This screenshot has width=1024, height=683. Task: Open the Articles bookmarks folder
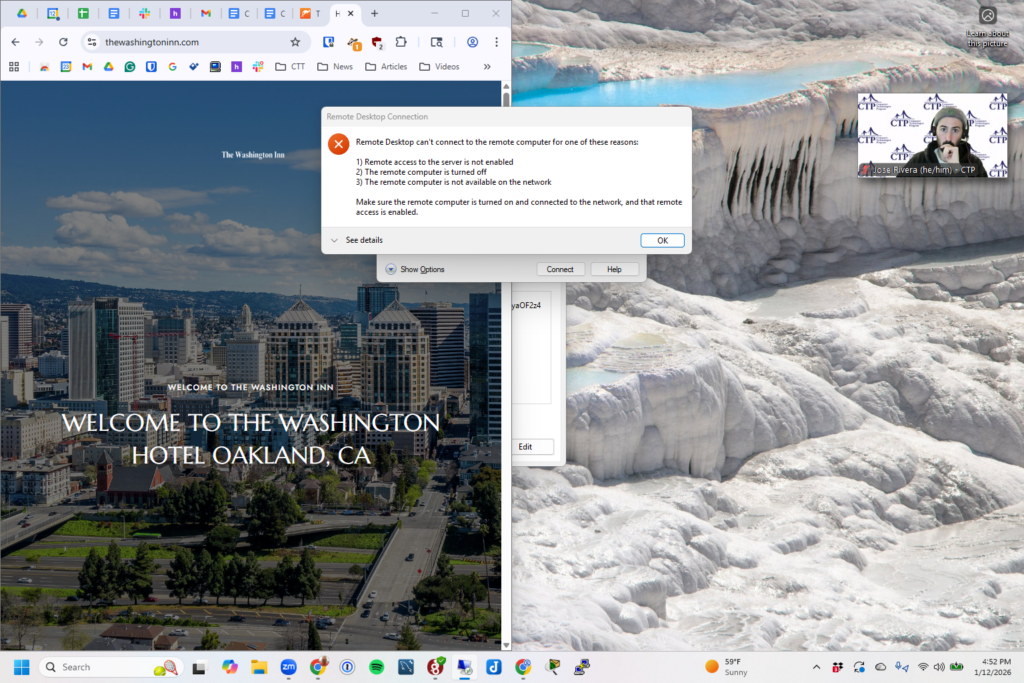click(386, 67)
